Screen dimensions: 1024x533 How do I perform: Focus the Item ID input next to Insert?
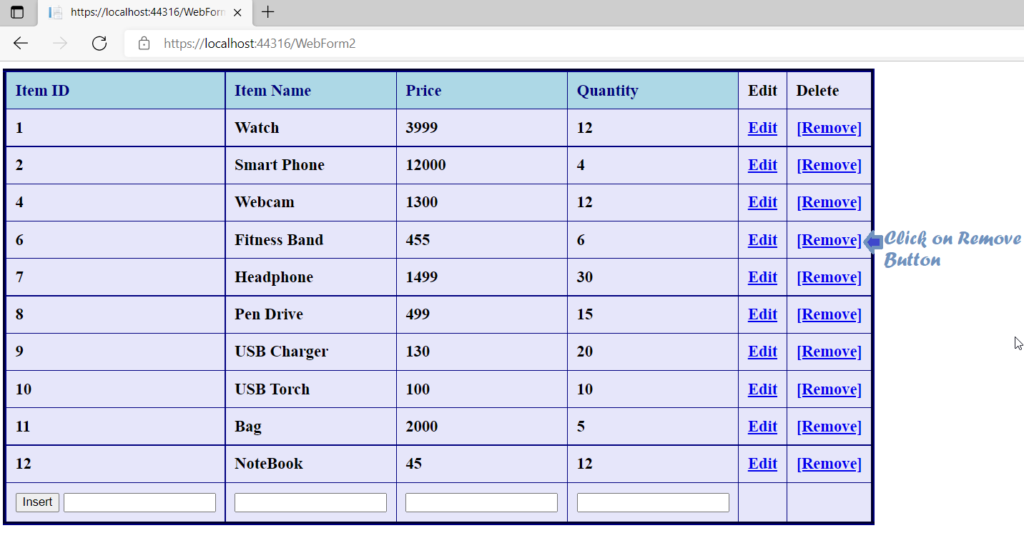[140, 502]
